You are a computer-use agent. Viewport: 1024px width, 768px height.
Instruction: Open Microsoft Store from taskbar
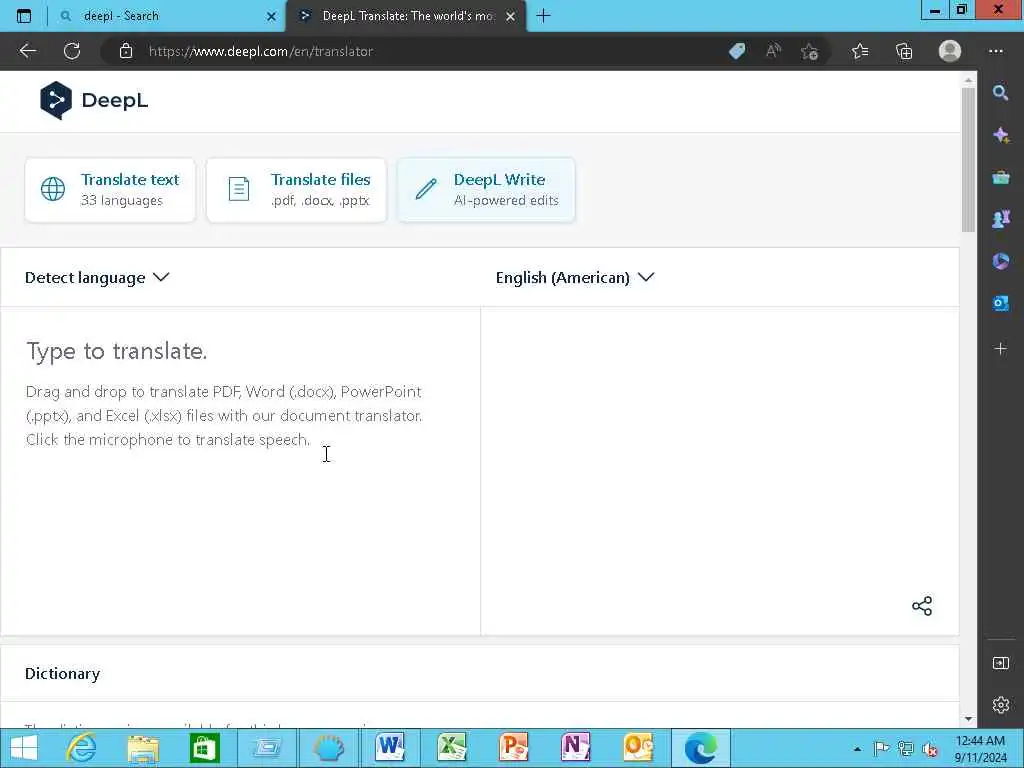(x=204, y=748)
